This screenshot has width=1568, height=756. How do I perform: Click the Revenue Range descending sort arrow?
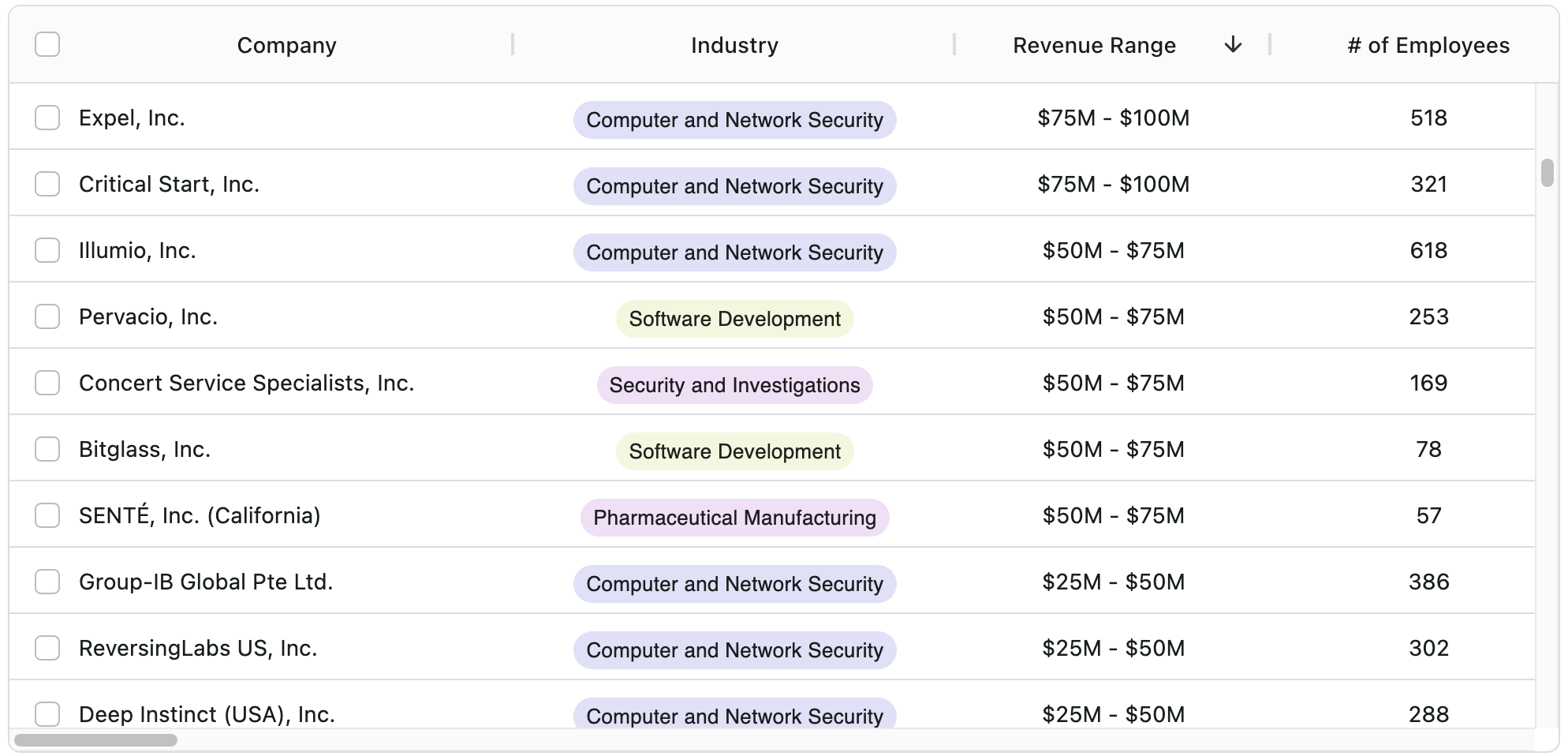pos(1233,45)
